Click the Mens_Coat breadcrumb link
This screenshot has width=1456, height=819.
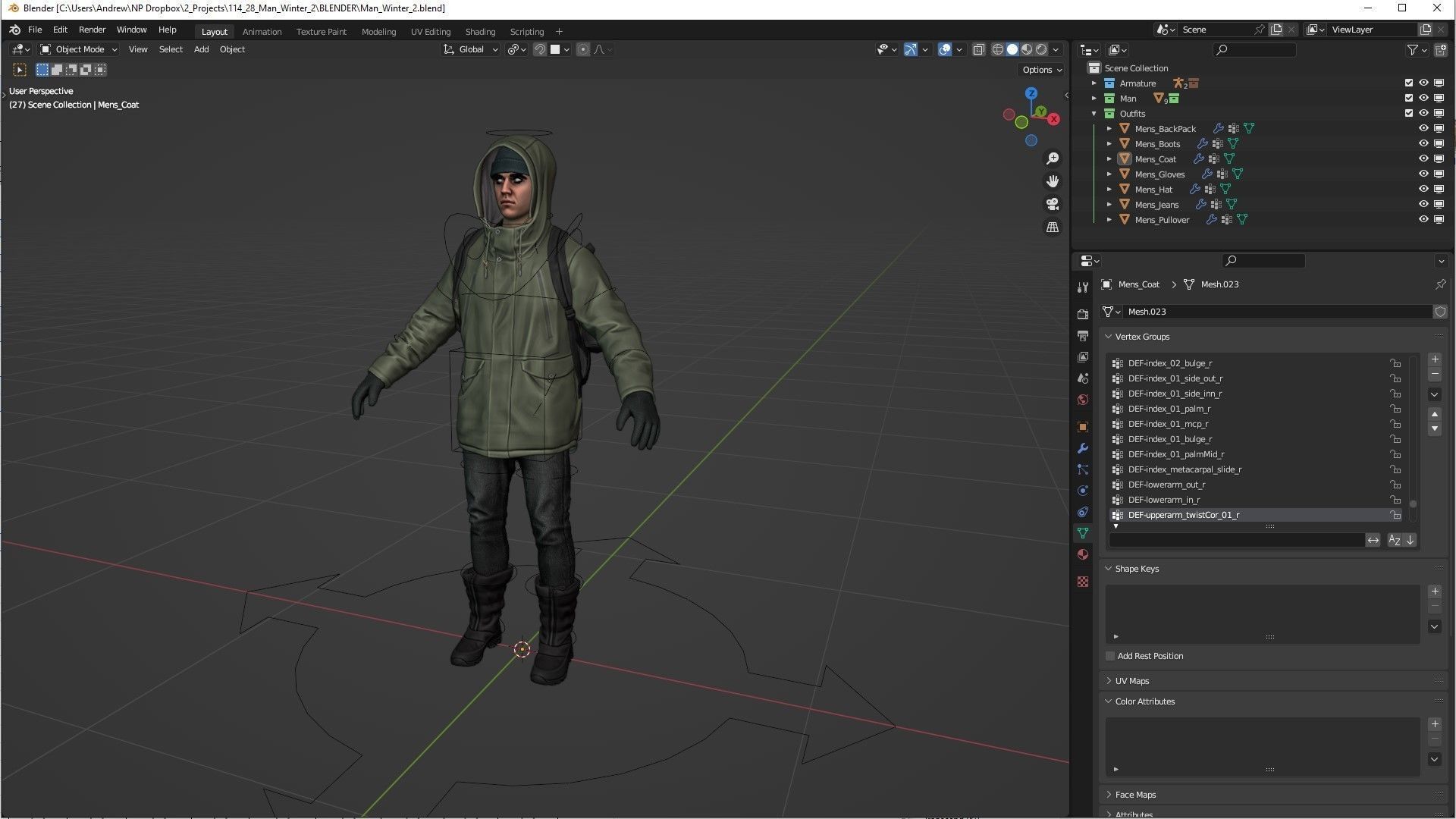1138,284
